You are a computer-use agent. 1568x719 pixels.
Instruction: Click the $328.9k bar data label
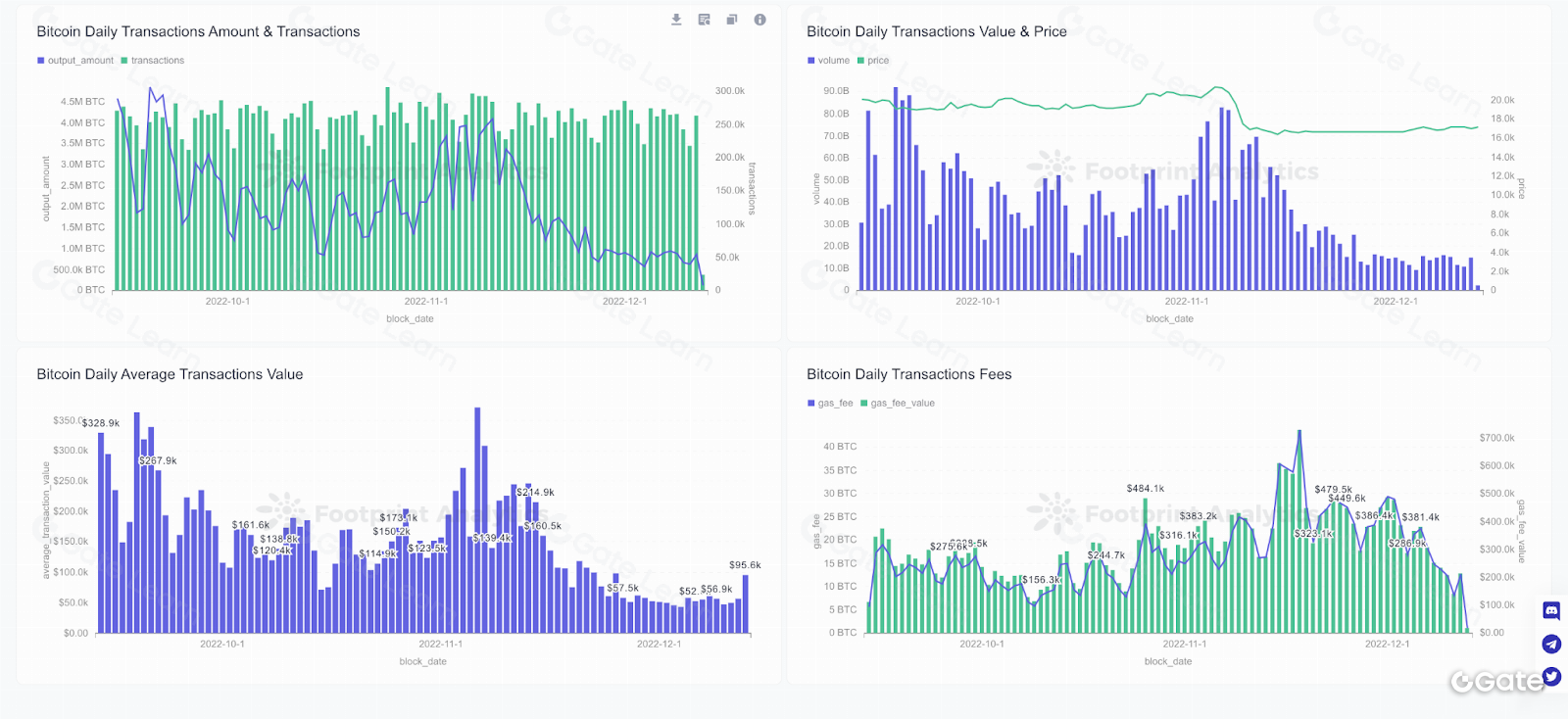pos(101,423)
